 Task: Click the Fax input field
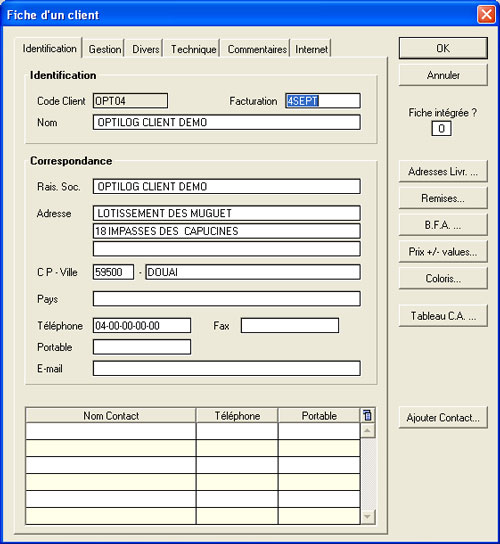point(290,325)
